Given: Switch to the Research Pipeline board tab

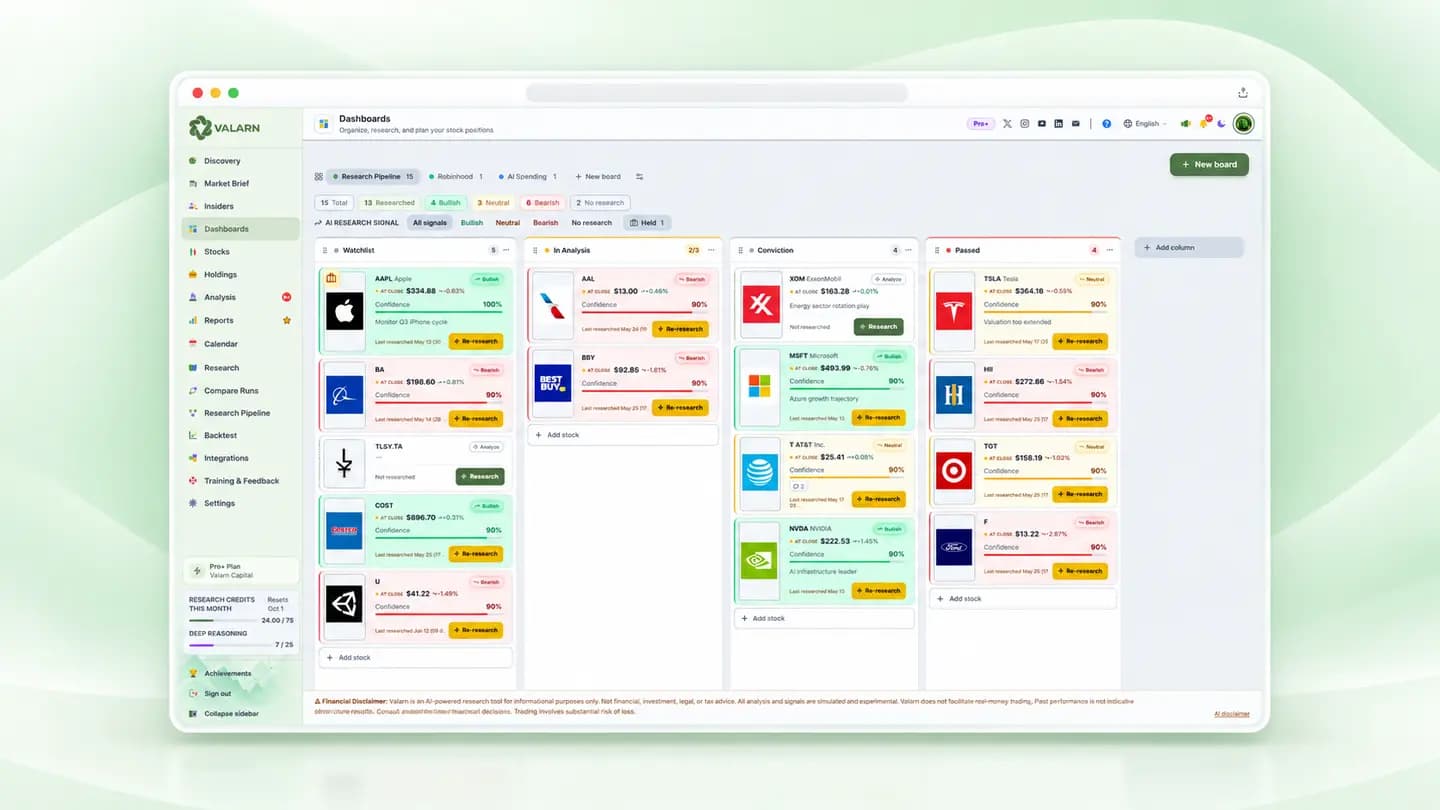Looking at the screenshot, I should pos(371,177).
